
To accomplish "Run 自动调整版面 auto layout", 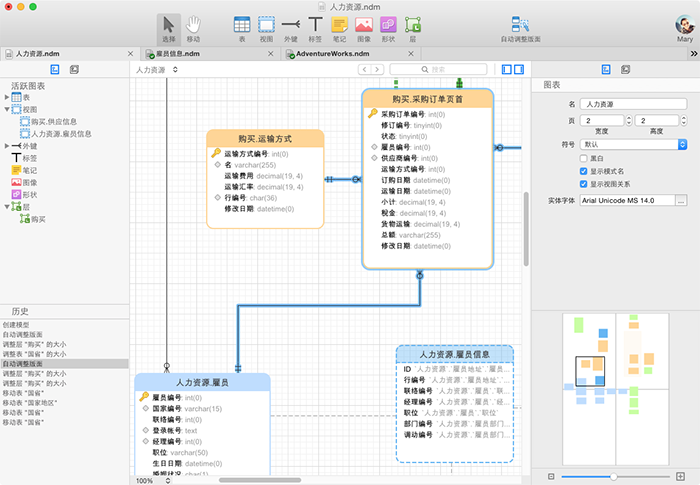I will 521,29.
